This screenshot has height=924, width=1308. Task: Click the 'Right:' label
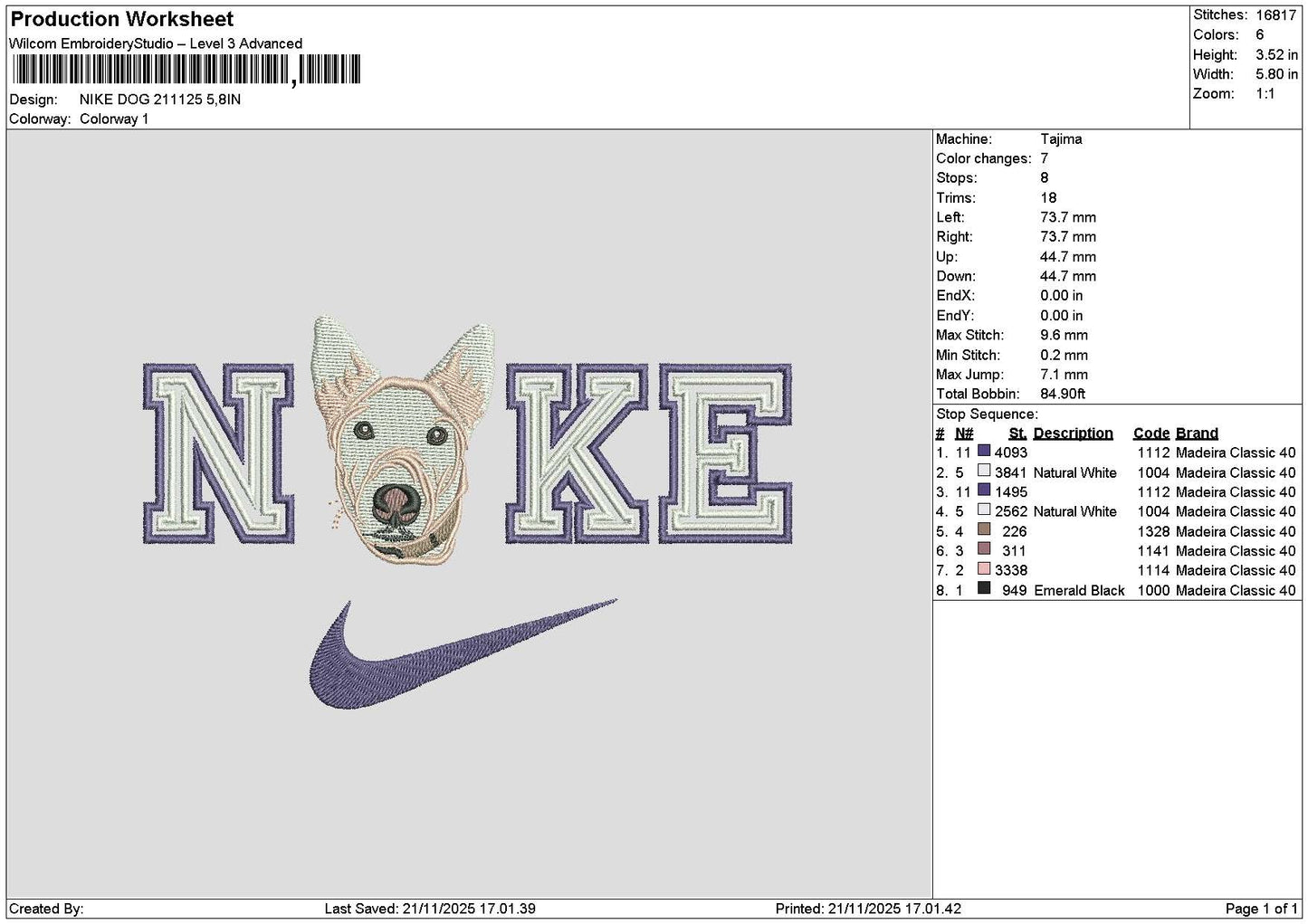(x=955, y=237)
